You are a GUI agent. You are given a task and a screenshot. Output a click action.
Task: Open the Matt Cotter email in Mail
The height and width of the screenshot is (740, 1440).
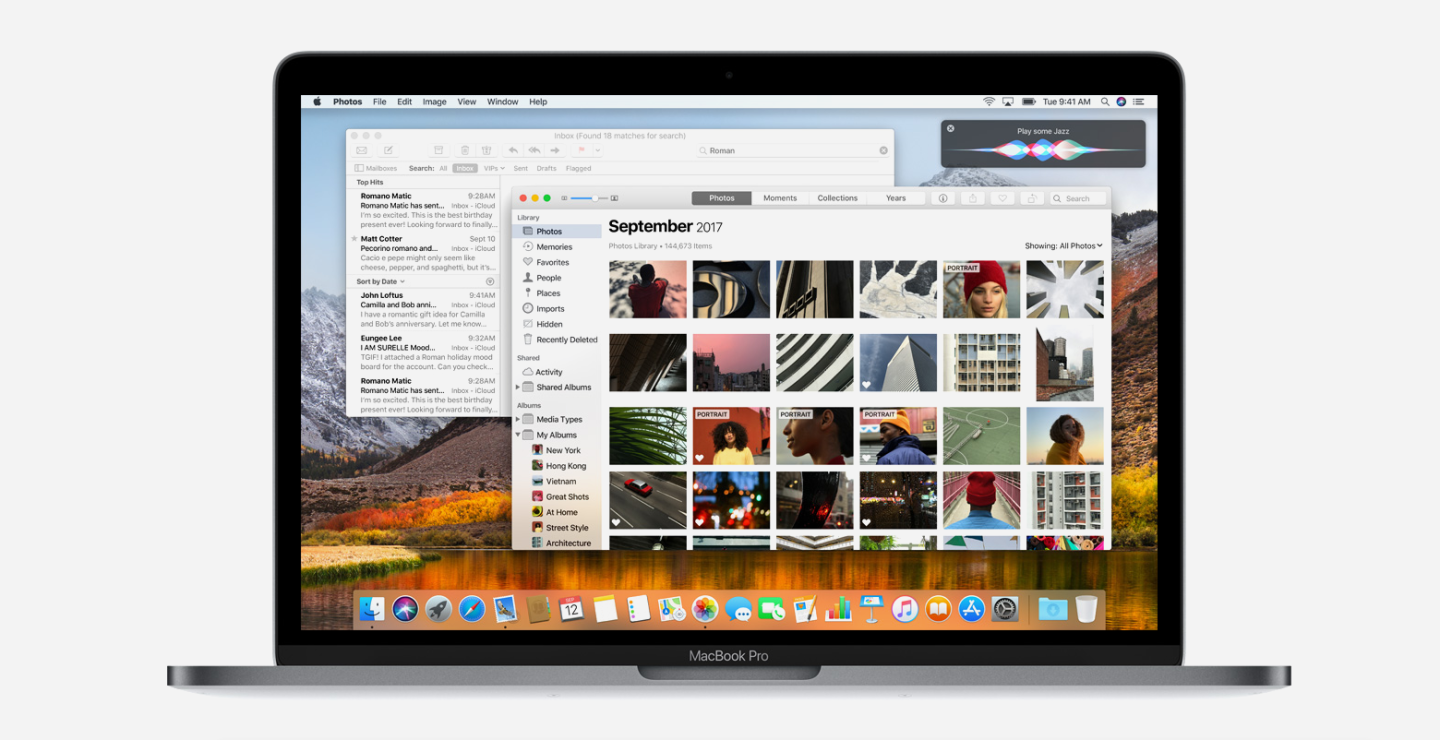tap(423, 253)
